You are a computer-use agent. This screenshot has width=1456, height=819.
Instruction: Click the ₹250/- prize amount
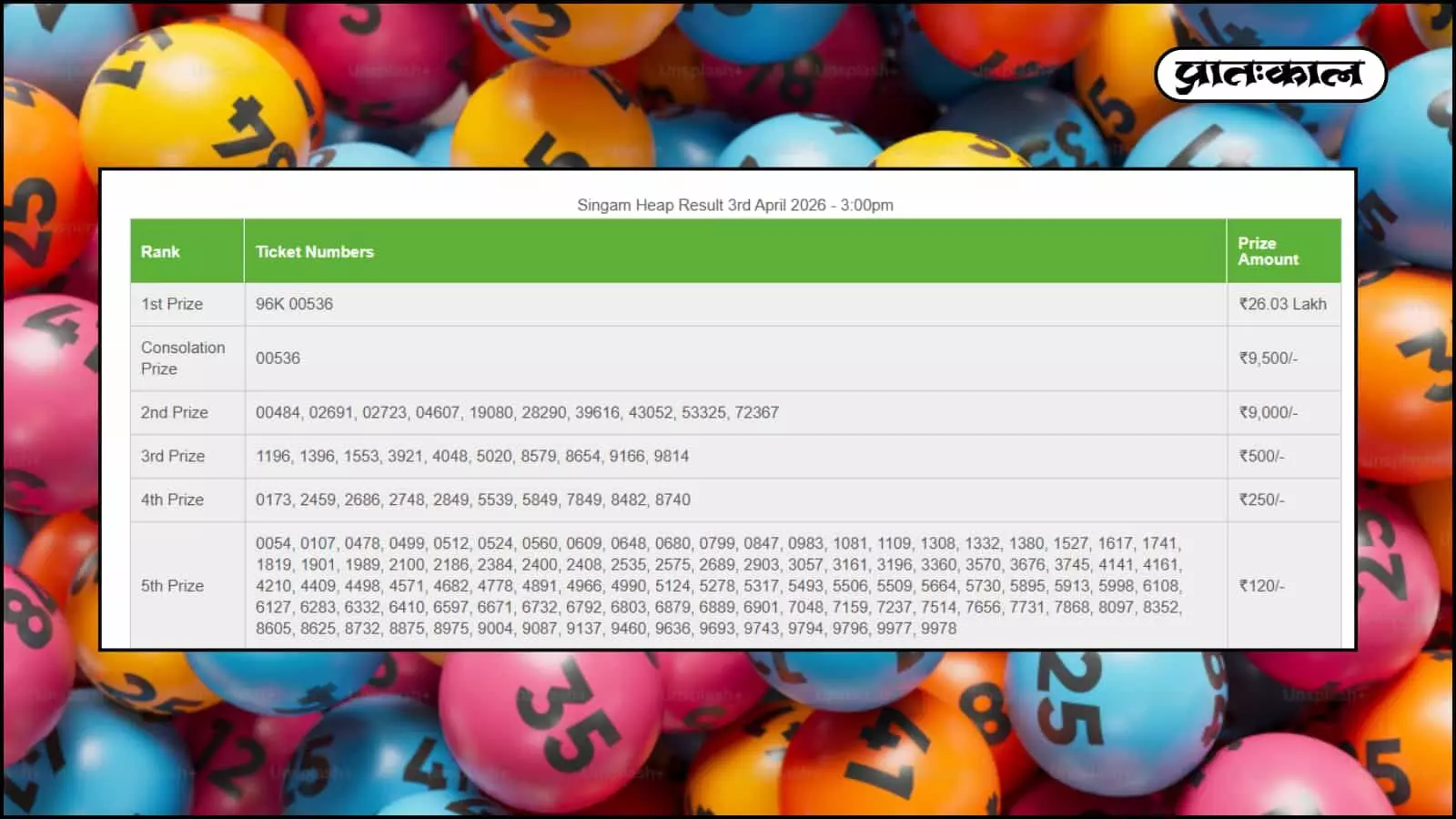point(1261,500)
